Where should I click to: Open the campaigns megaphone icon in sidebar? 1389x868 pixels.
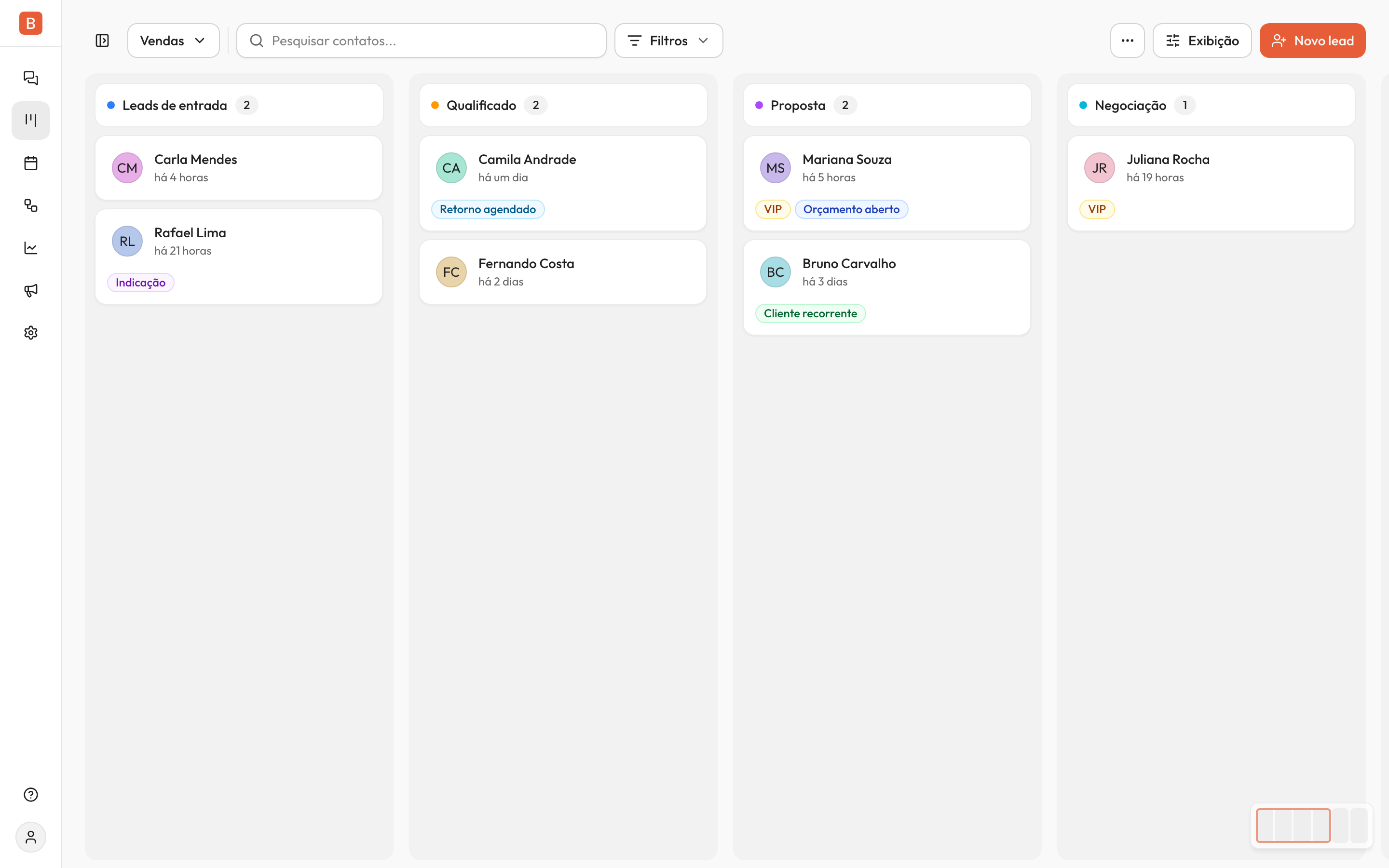(x=30, y=290)
